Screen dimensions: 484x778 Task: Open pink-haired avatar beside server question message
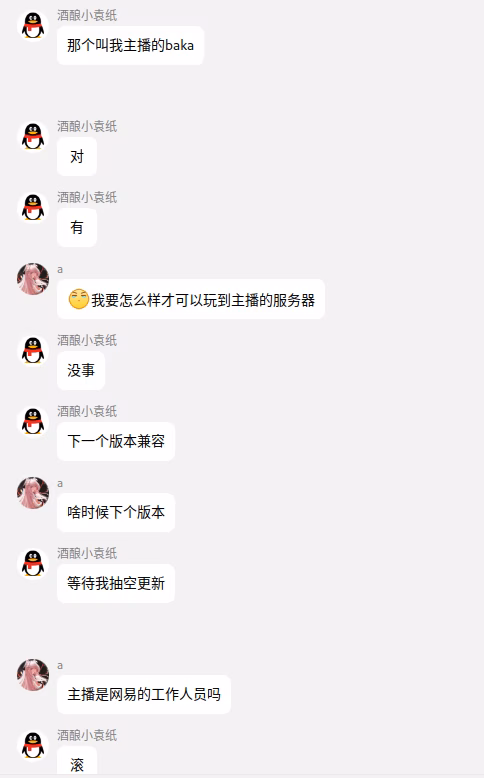pyautogui.click(x=33, y=279)
